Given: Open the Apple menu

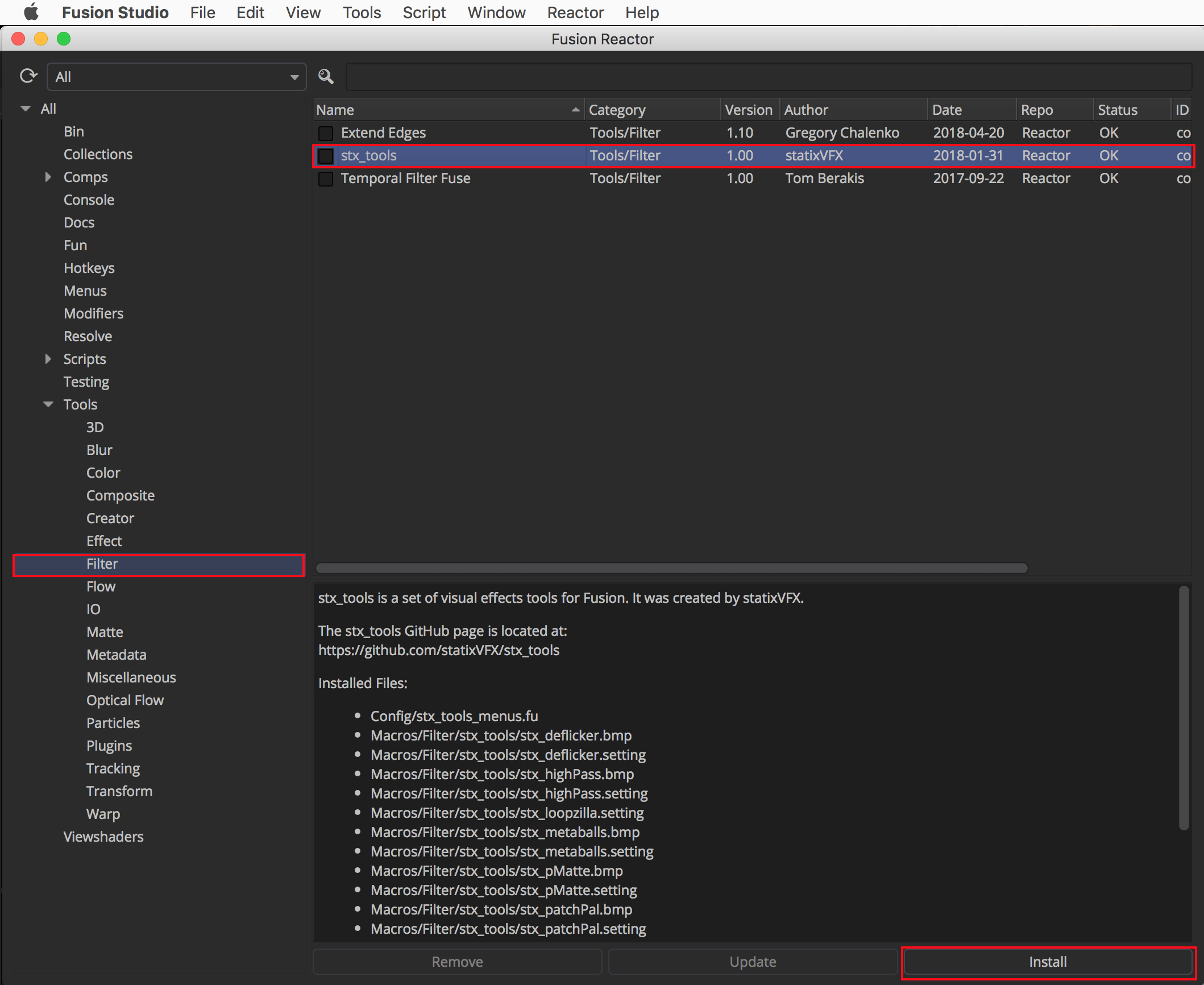Looking at the screenshot, I should [x=31, y=12].
